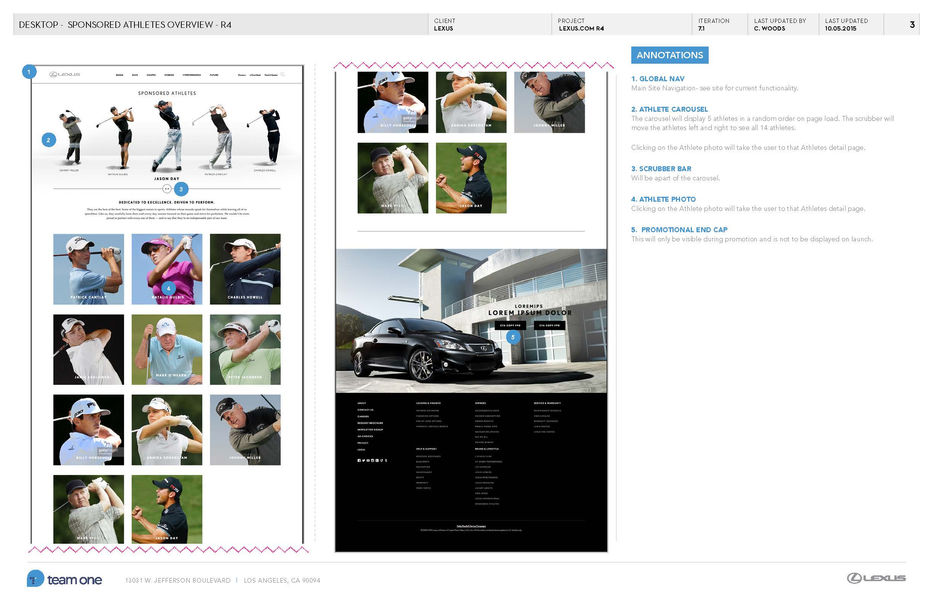Open Billy Horschel's photo tile in the continued page mockup
This screenshot has height=604, width=927.
pyautogui.click(x=393, y=102)
